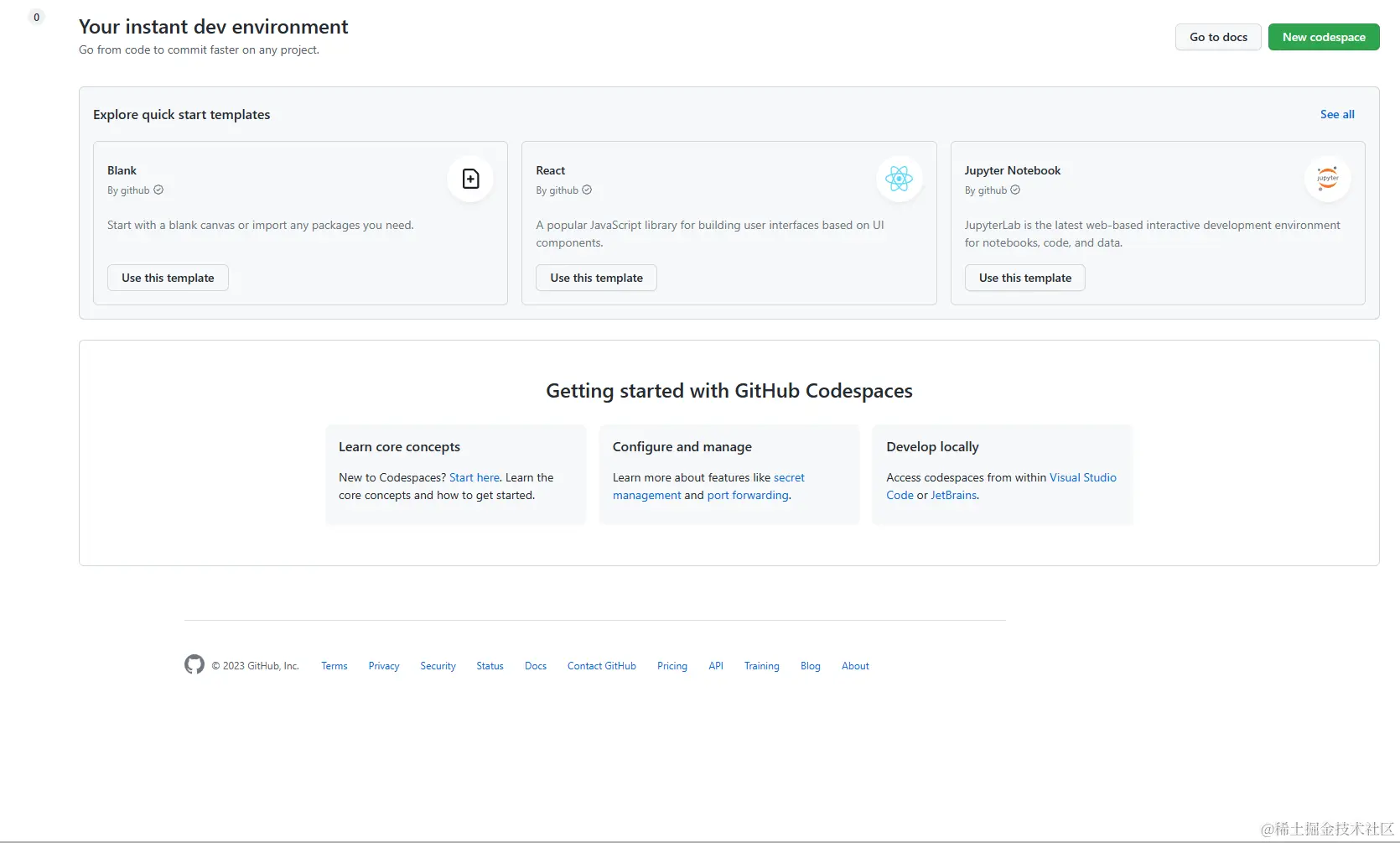Click the React logo icon
The height and width of the screenshot is (843, 1400).
point(899,179)
